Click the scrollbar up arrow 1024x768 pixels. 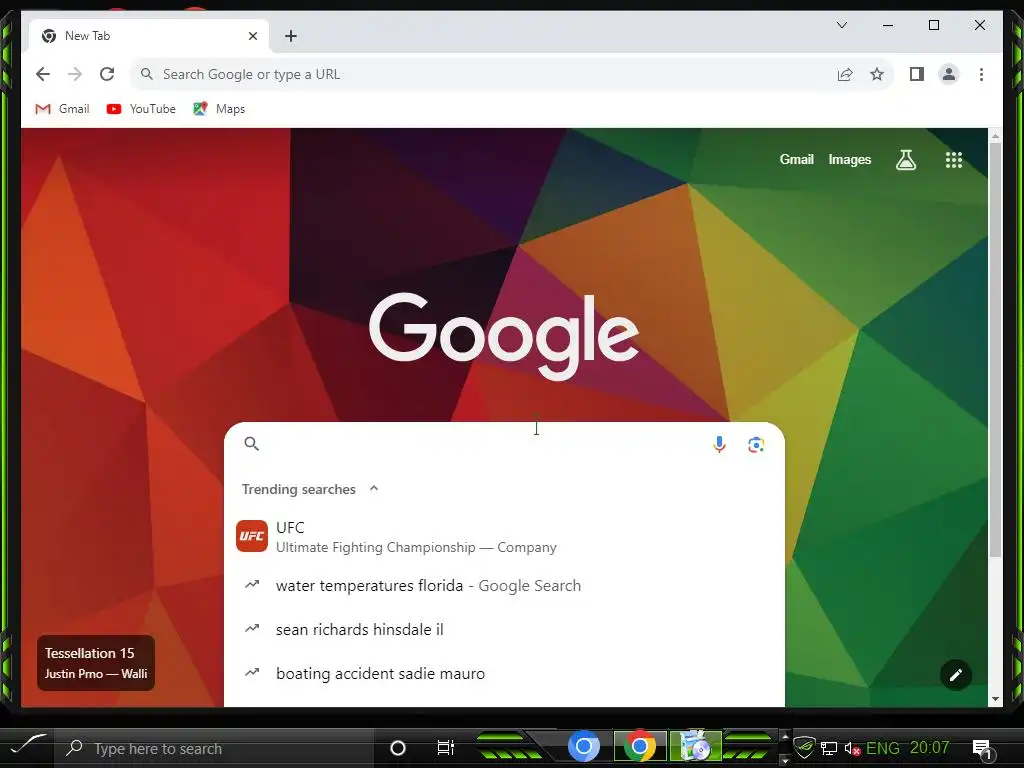(x=995, y=136)
